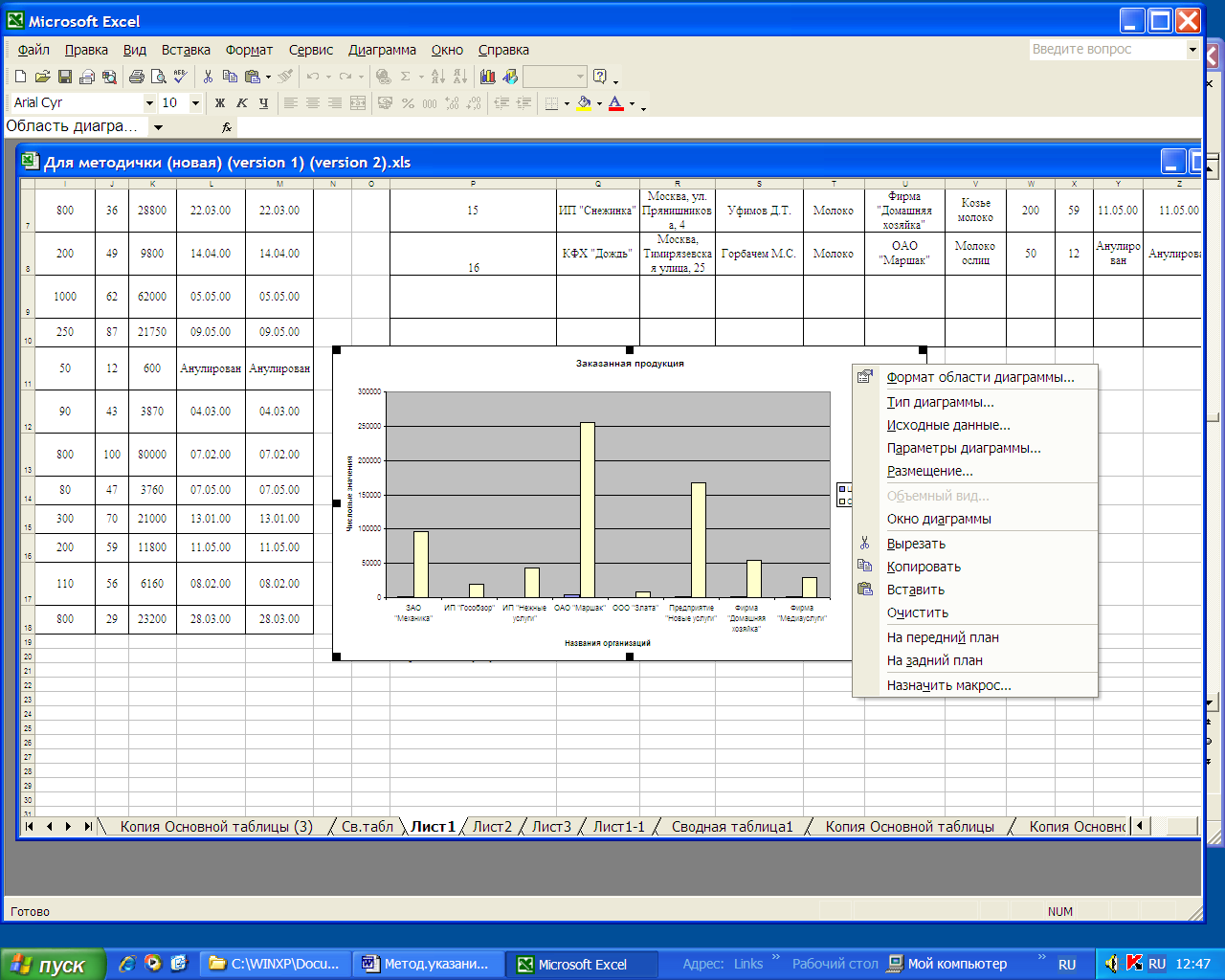
Task: Toggle Underline (Ч) formatting
Action: click(264, 102)
